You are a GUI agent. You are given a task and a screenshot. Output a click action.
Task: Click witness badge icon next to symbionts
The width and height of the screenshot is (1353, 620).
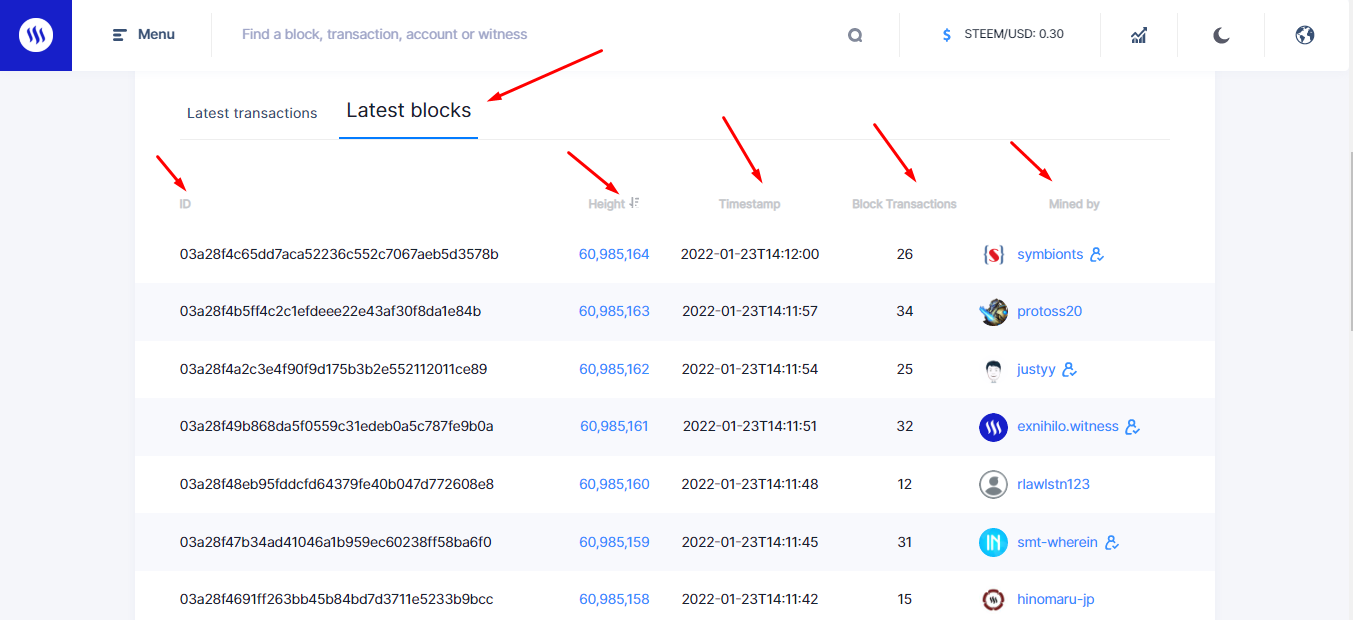1097,255
